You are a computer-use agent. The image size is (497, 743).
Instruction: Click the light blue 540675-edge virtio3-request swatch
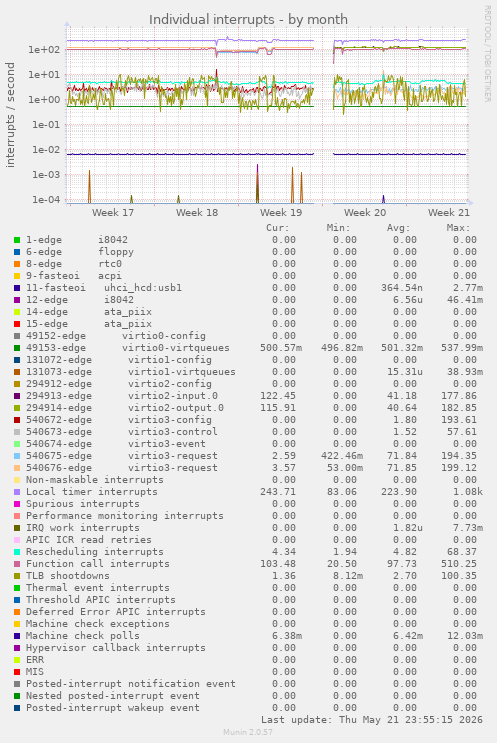17,456
